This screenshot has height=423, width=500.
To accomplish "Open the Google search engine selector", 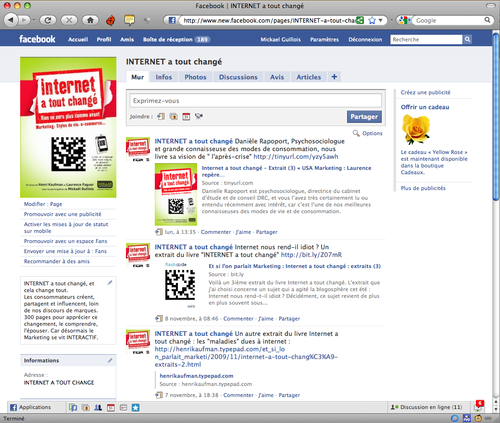I will click(404, 20).
